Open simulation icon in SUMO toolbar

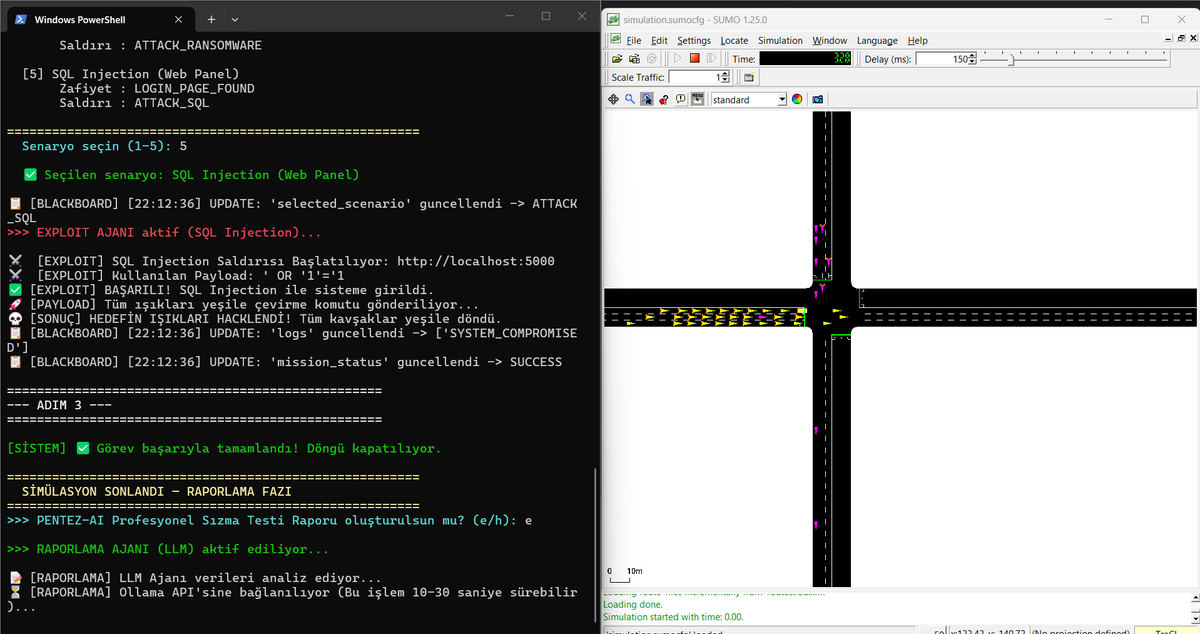[618, 59]
